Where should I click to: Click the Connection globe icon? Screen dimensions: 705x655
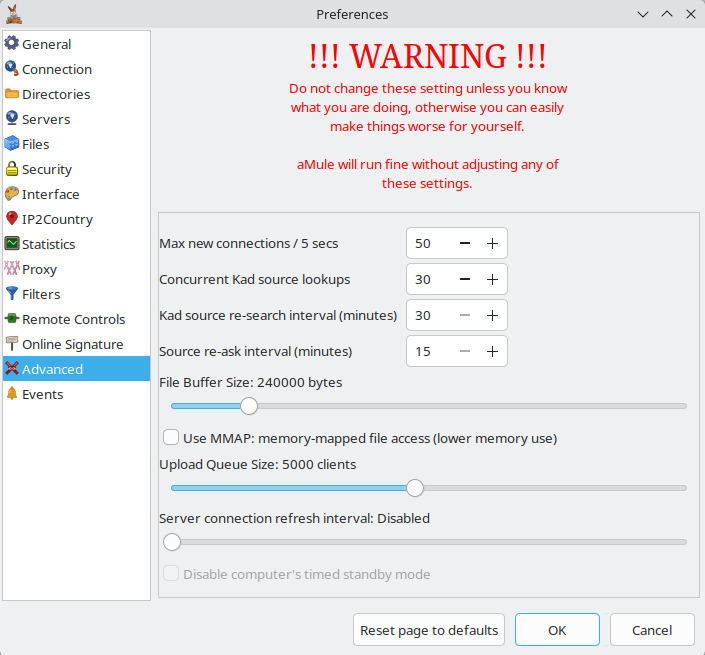click(x=12, y=69)
